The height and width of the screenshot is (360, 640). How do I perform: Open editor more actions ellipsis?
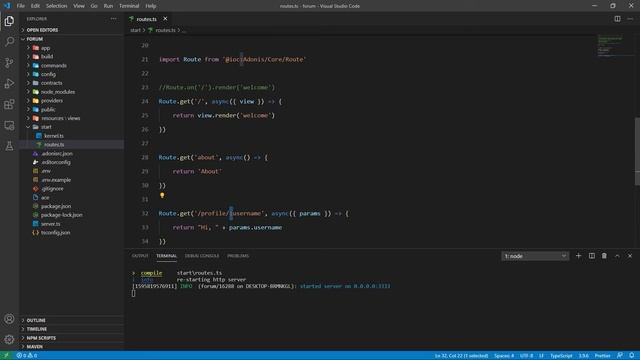click(630, 19)
